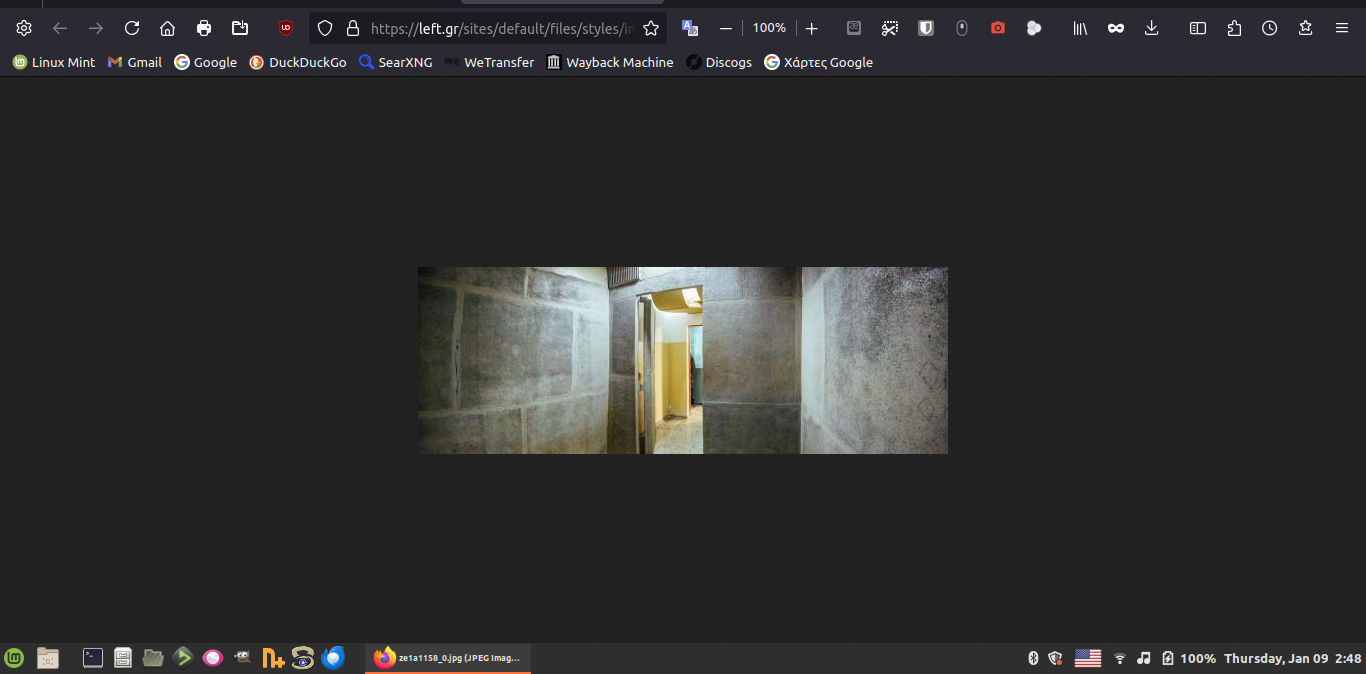Click the red camera extension icon
Image resolution: width=1366 pixels, height=674 pixels.
[x=998, y=28]
